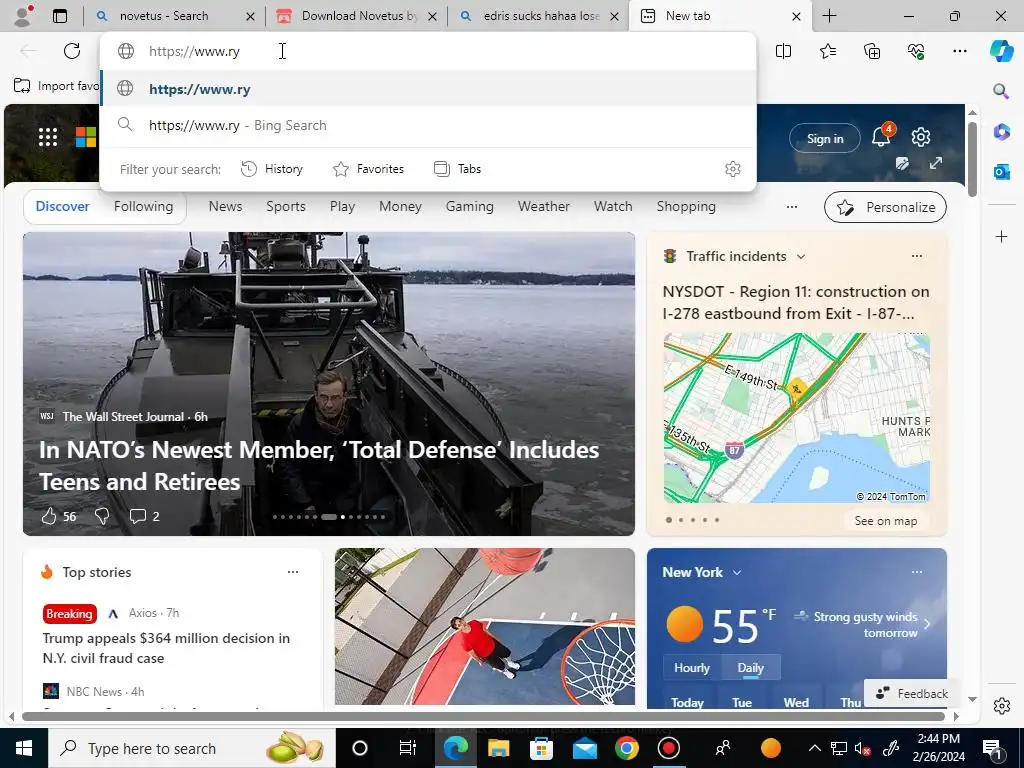The width and height of the screenshot is (1024, 768).
Task: Open the Gaming feed category
Action: [470, 206]
